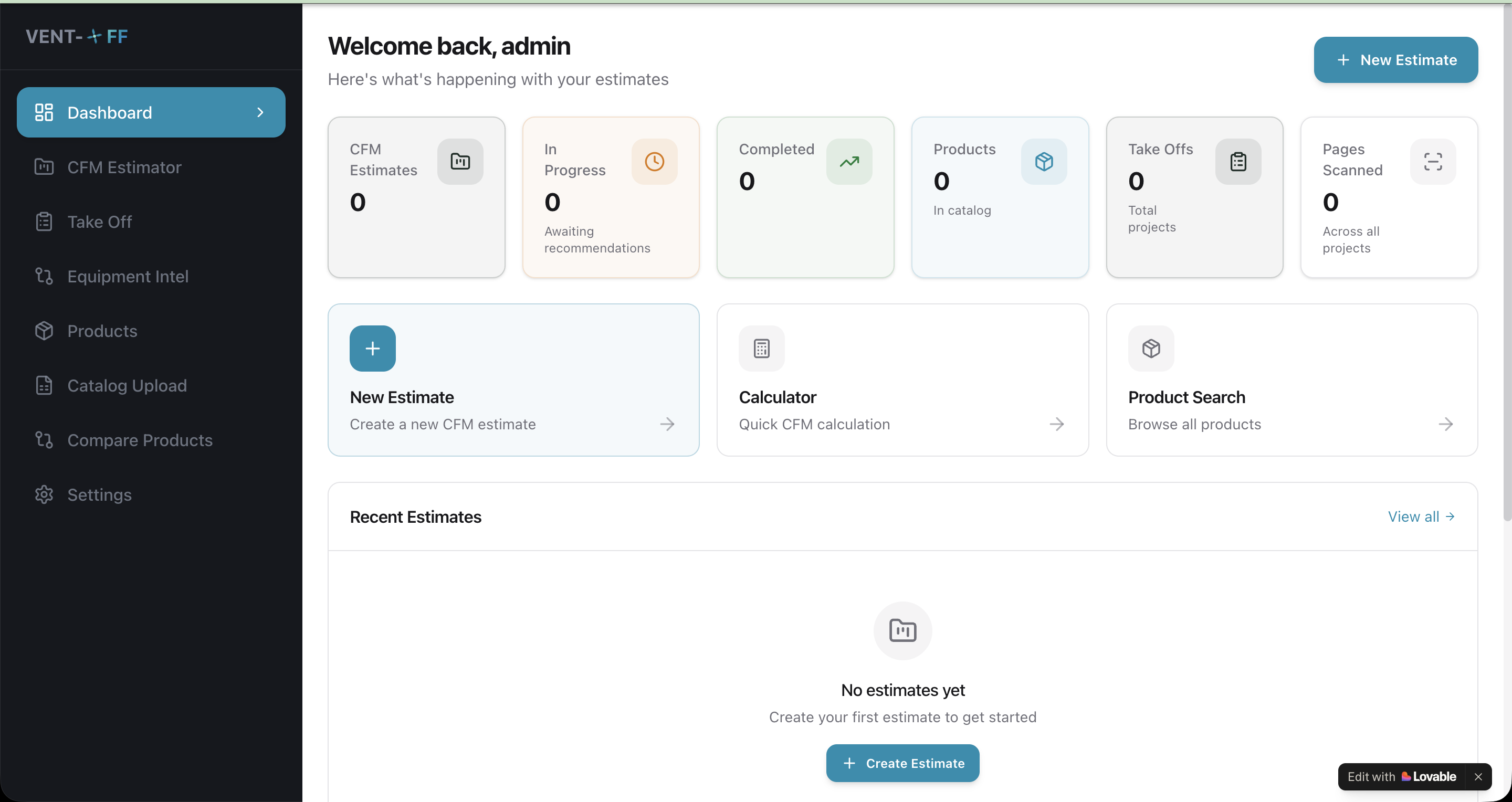
Task: Click the Calculator card's calculator icon
Action: tap(761, 349)
